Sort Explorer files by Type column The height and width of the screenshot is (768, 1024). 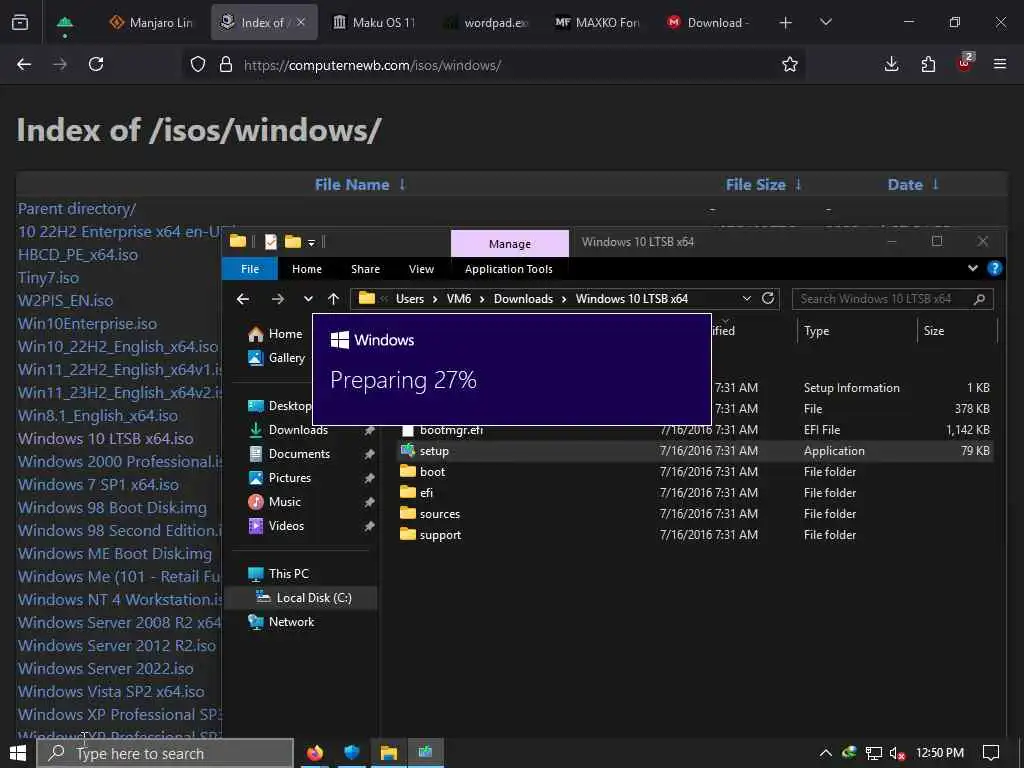click(x=816, y=331)
